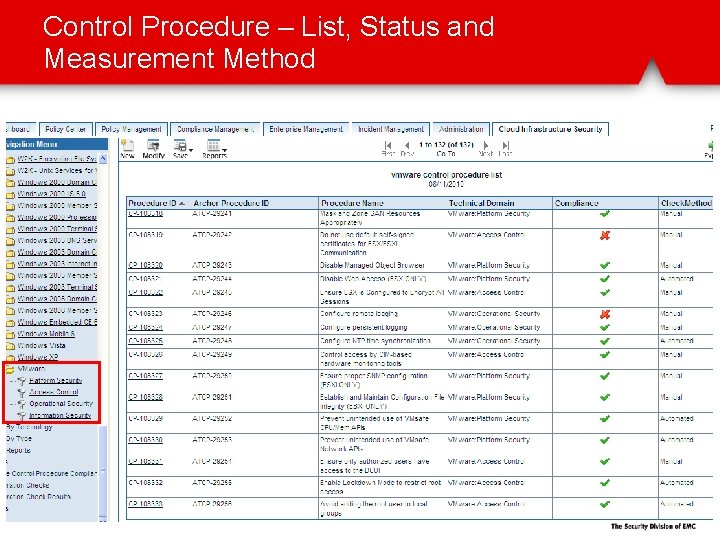Click 'ATCP-29243' Archer ID cell

[212, 265]
